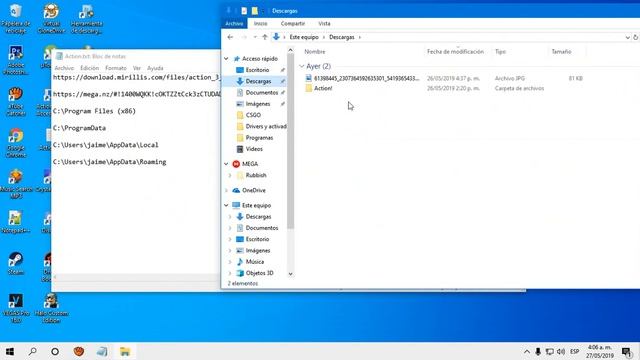Image resolution: width=640 pixels, height=360 pixels.
Task: Launch Adobe Photoshop from the desktop
Action: click(16, 60)
